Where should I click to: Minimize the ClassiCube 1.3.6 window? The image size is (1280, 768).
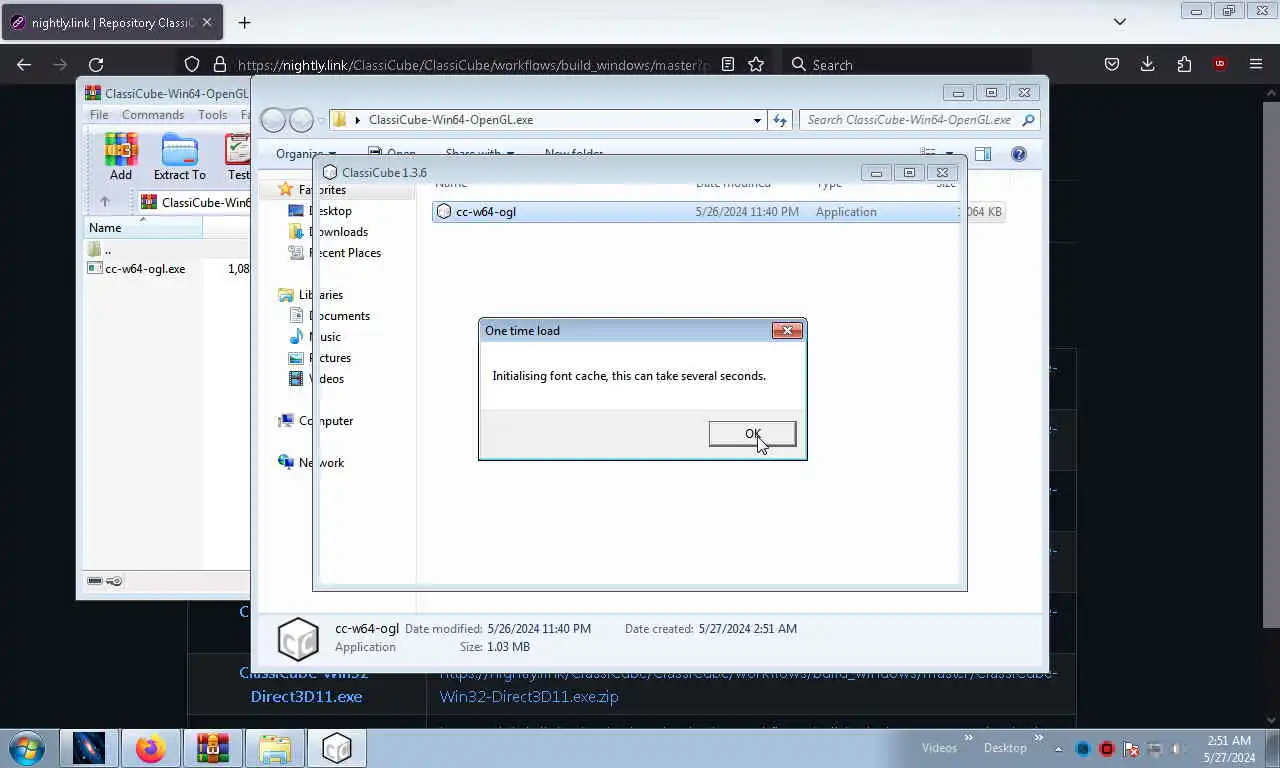click(876, 172)
